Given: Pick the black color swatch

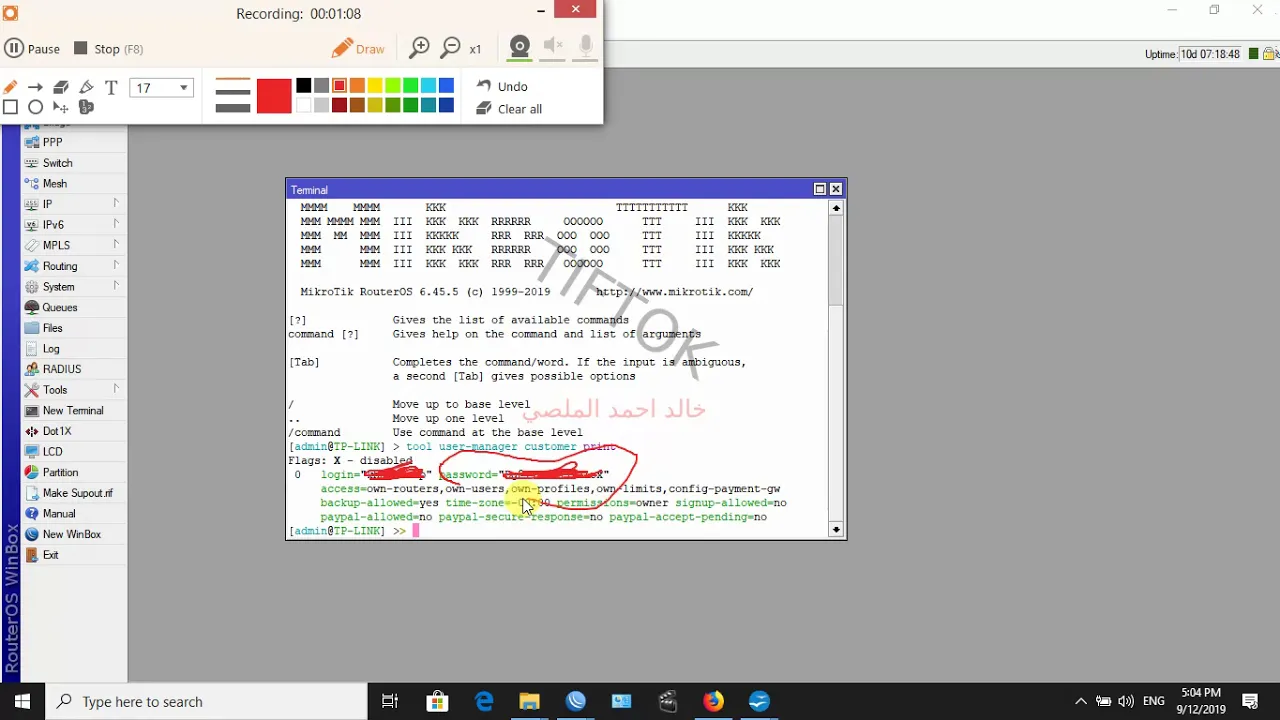Looking at the screenshot, I should (x=303, y=86).
